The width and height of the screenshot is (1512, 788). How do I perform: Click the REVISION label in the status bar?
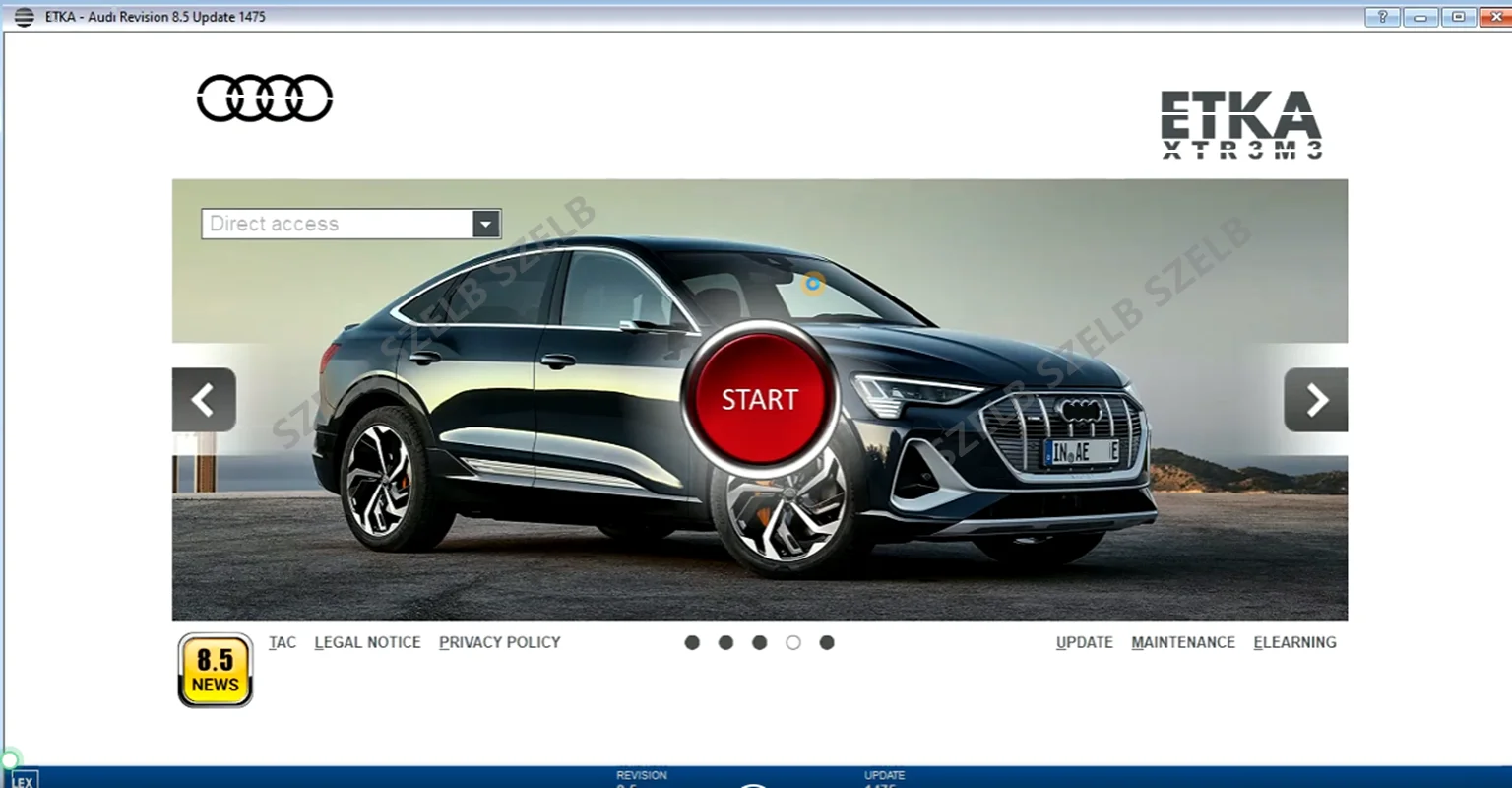click(x=642, y=775)
